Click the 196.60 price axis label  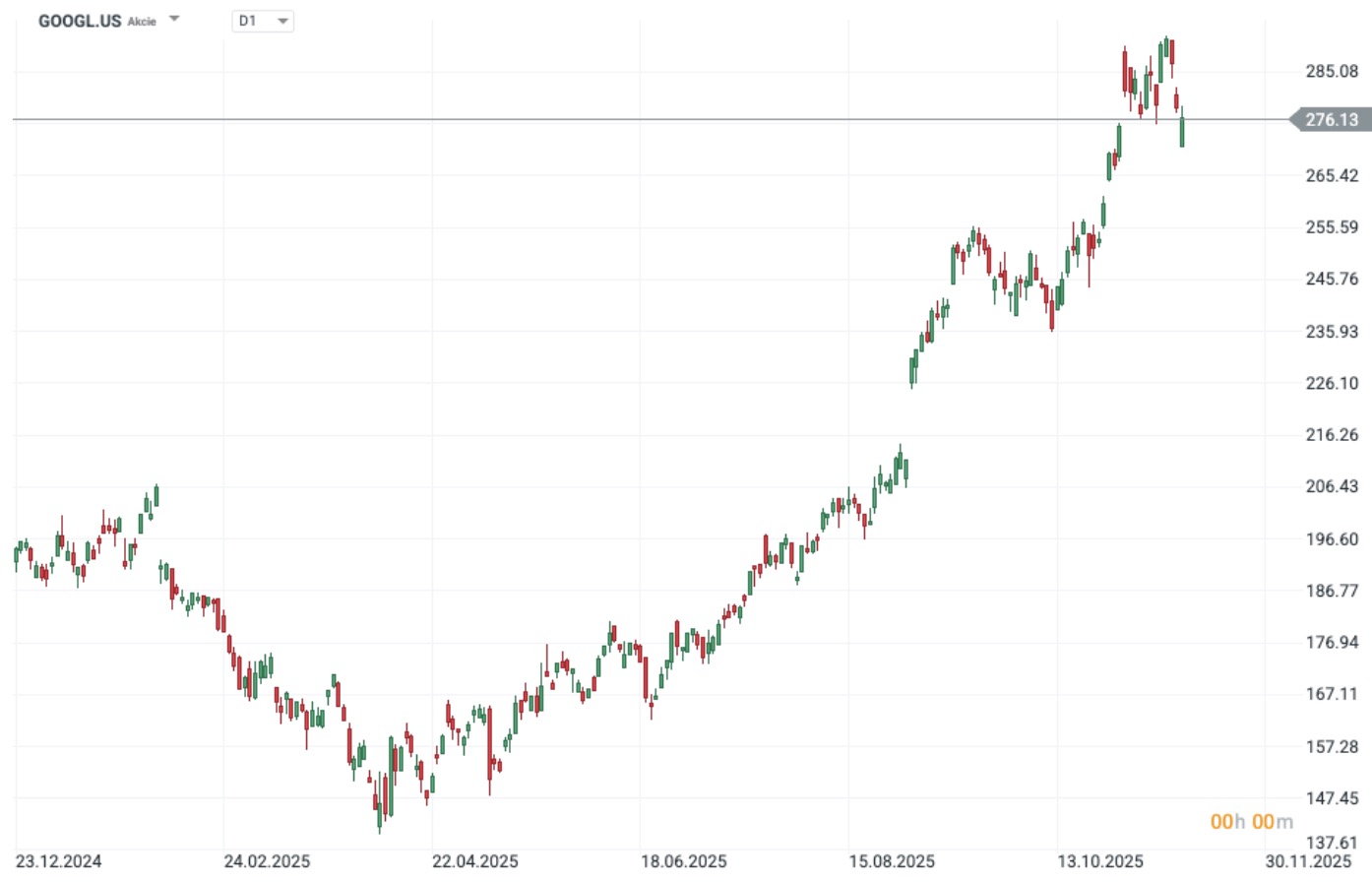(x=1332, y=539)
